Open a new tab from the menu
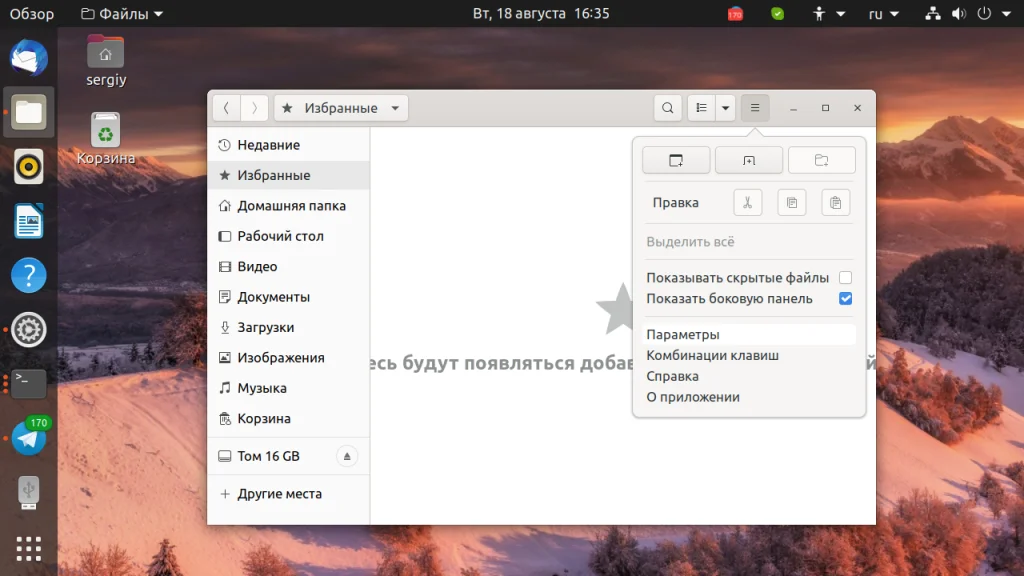 [748, 160]
